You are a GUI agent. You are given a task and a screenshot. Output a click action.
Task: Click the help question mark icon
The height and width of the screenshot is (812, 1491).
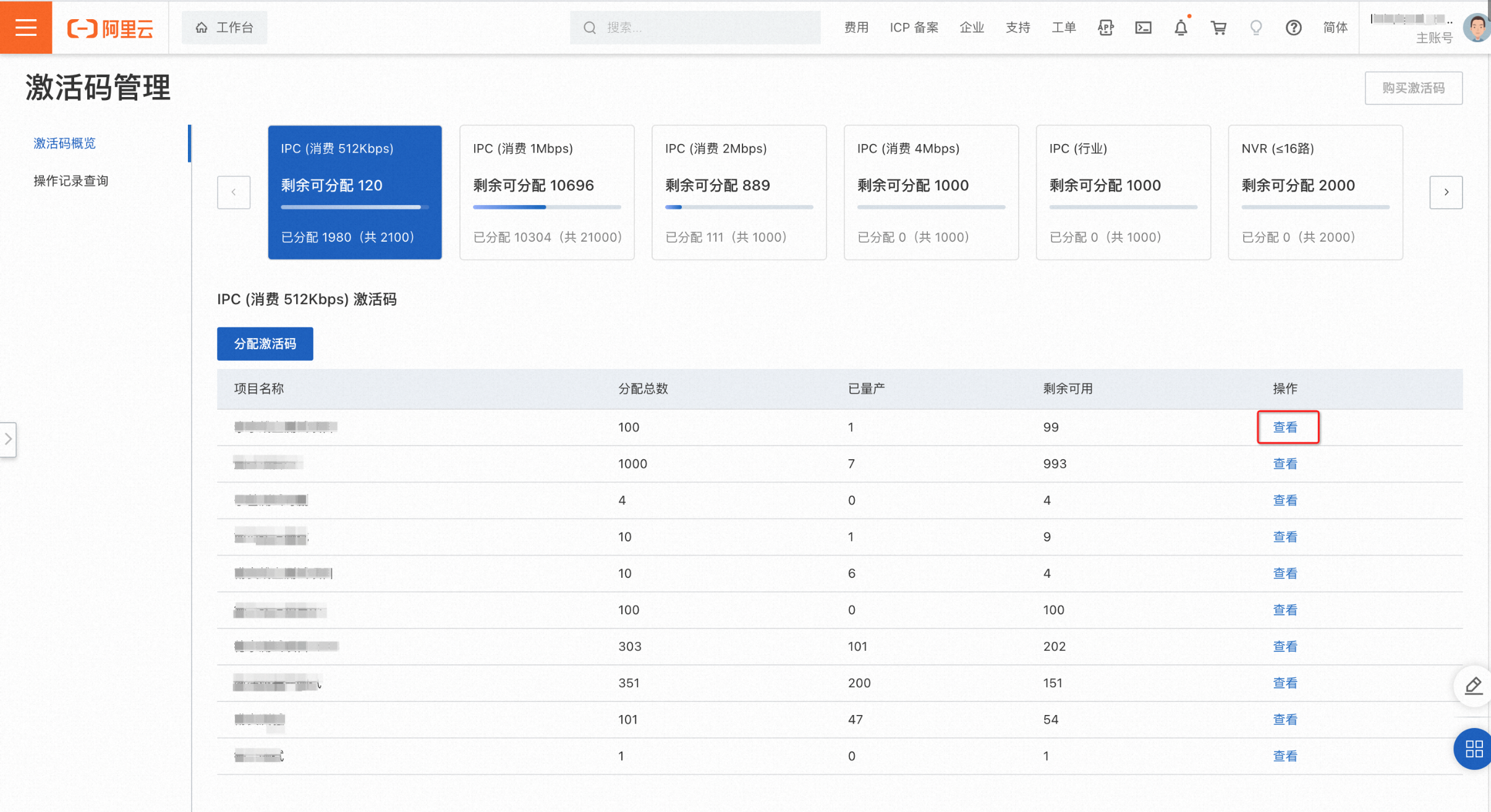point(1293,27)
